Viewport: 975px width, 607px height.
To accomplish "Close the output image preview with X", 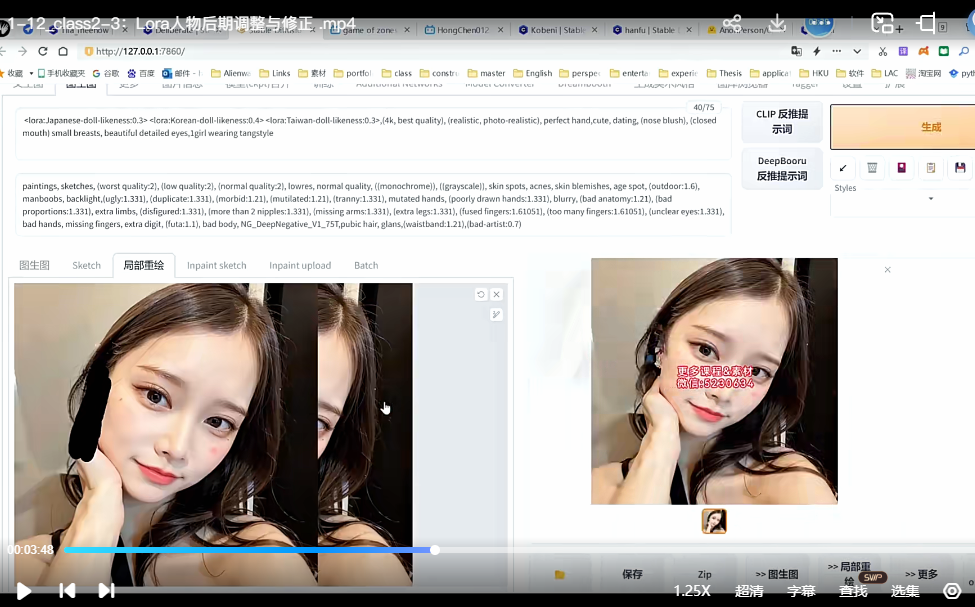I will point(887,269).
